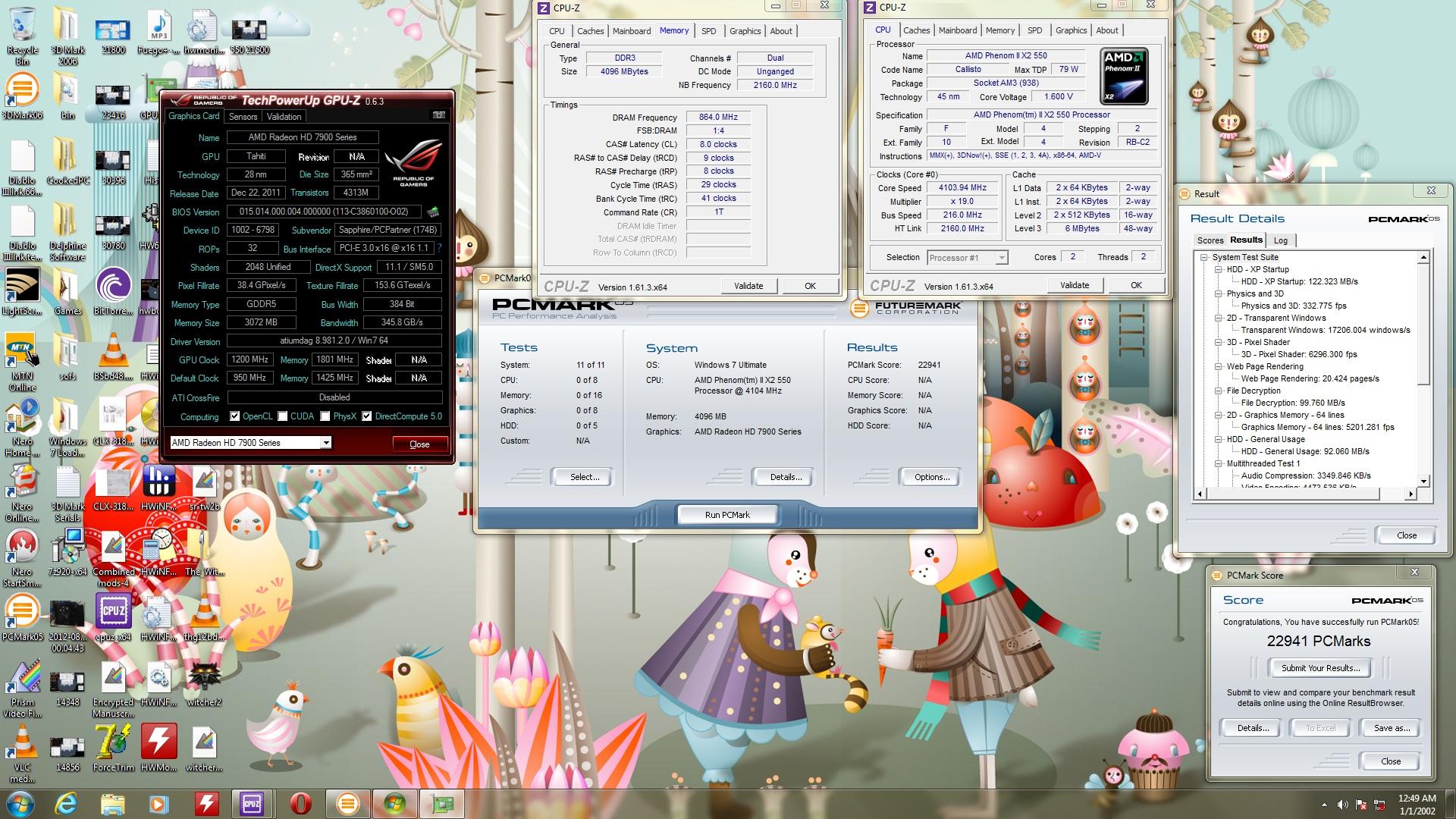The image size is (1456, 819).
Task: Click the Select... button under Tests
Action: tap(585, 476)
